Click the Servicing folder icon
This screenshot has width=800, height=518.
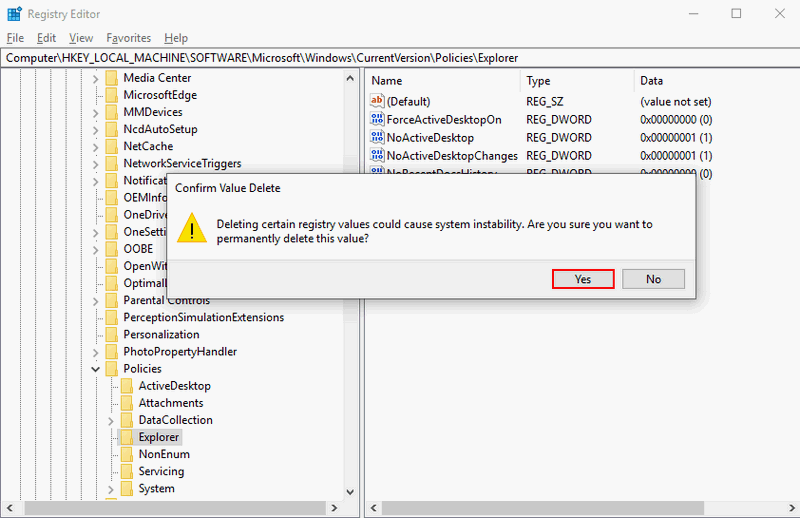[x=127, y=471]
